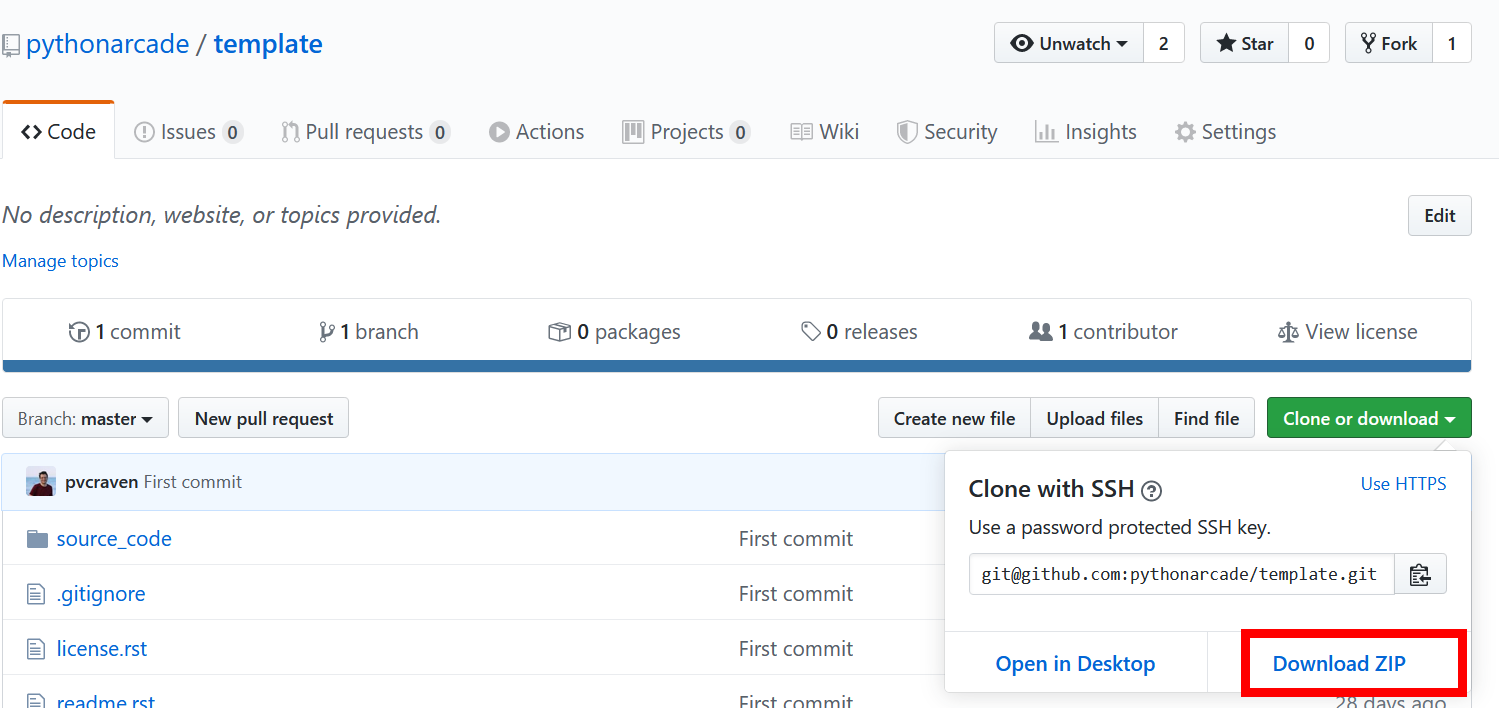Open the source_code folder
The image size is (1499, 708).
(x=114, y=539)
